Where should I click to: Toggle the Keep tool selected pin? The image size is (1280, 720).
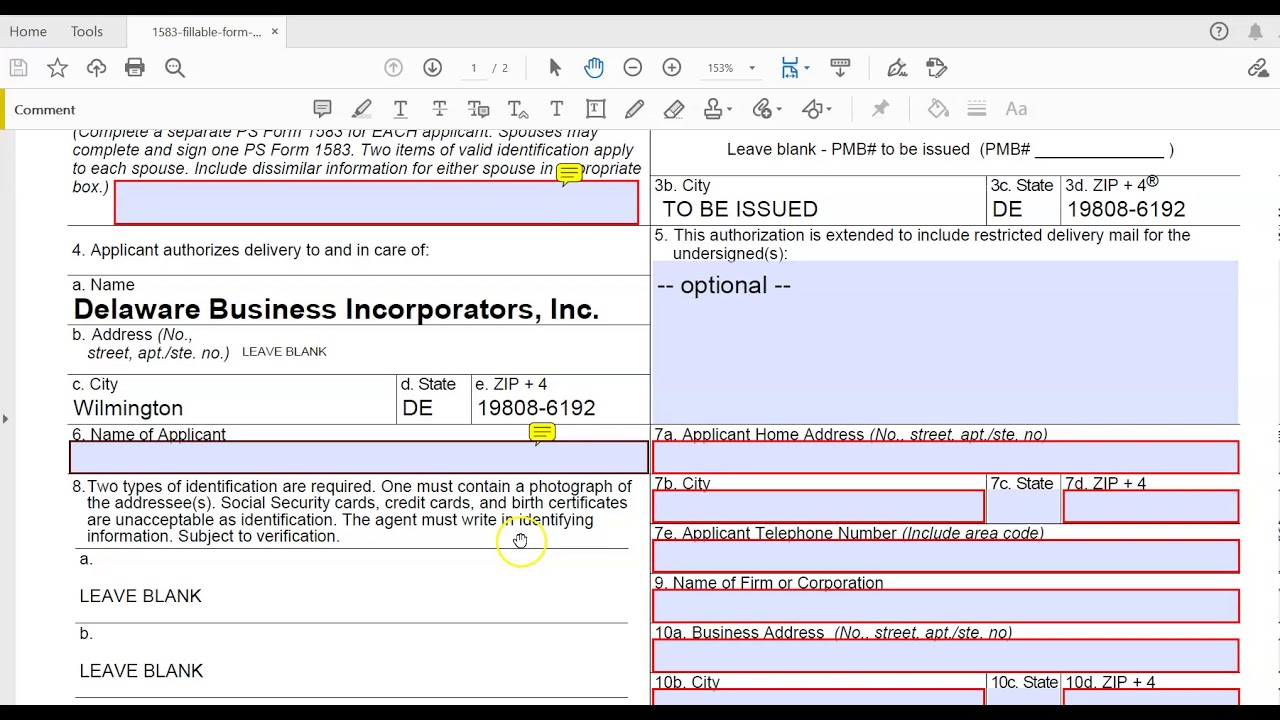[x=880, y=109]
